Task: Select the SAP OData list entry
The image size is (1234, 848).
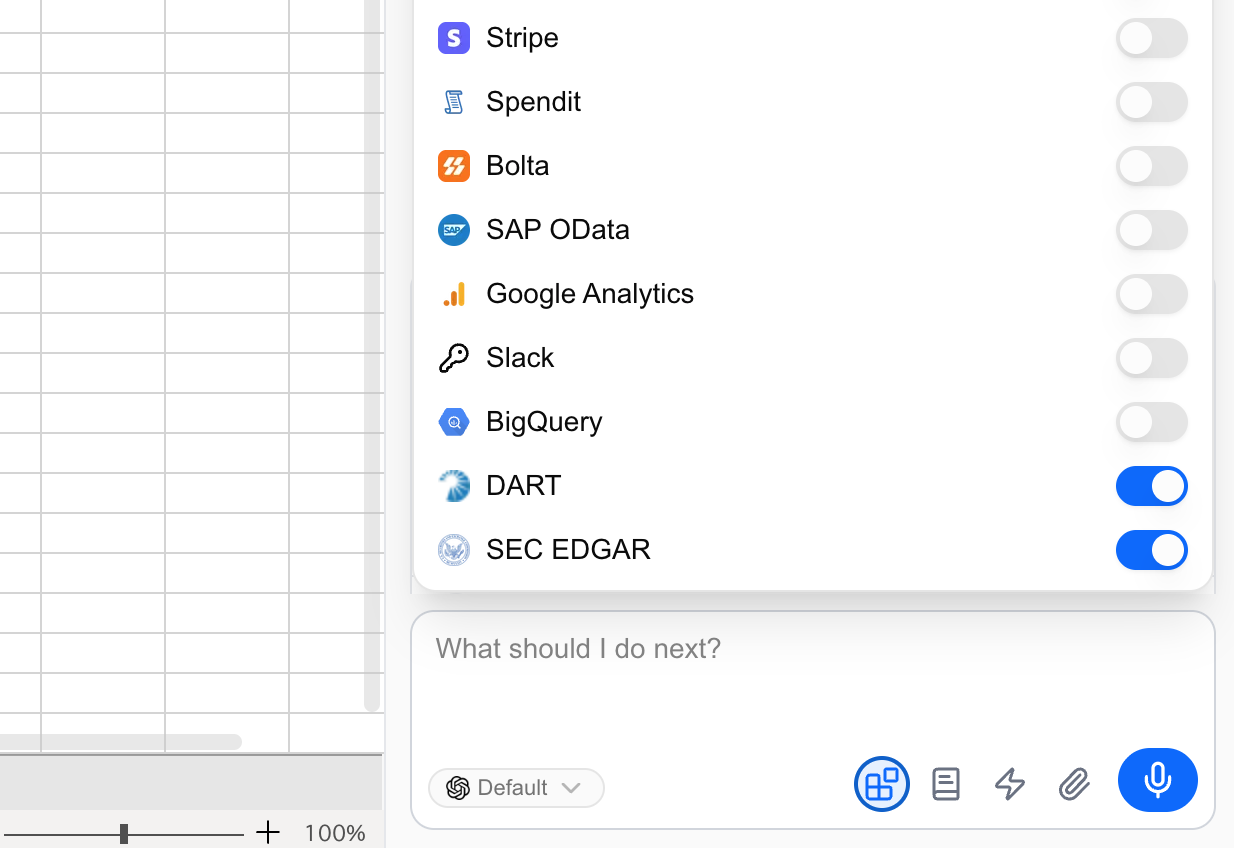Action: point(812,230)
